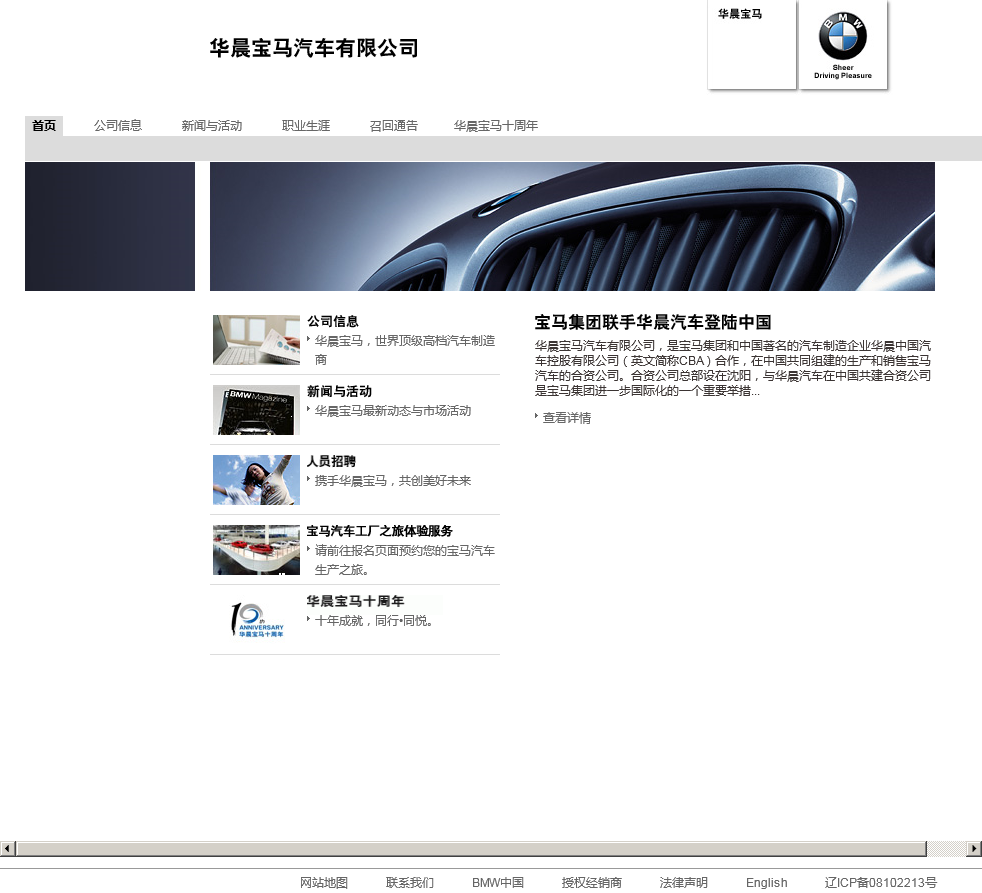This screenshot has width=982, height=893.
Task: Click the BMW Magazine thumbnail
Action: [256, 410]
